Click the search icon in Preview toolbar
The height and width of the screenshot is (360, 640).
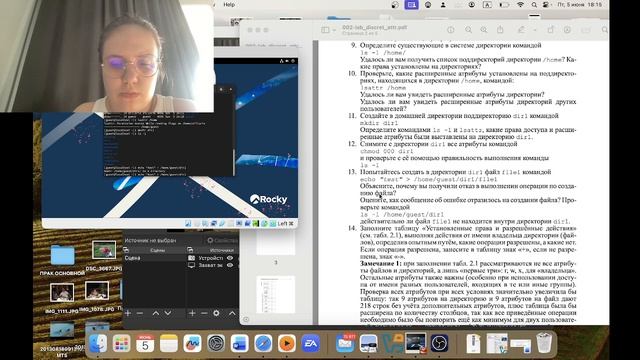click(604, 30)
